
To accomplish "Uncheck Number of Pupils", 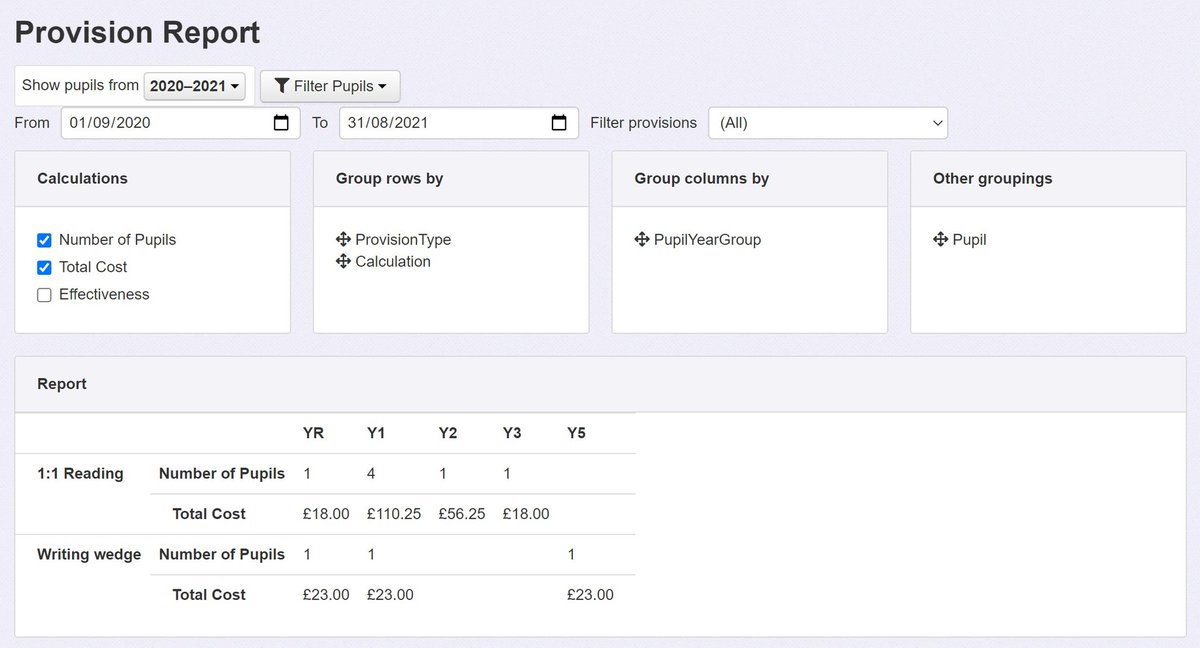I will click(x=43, y=240).
